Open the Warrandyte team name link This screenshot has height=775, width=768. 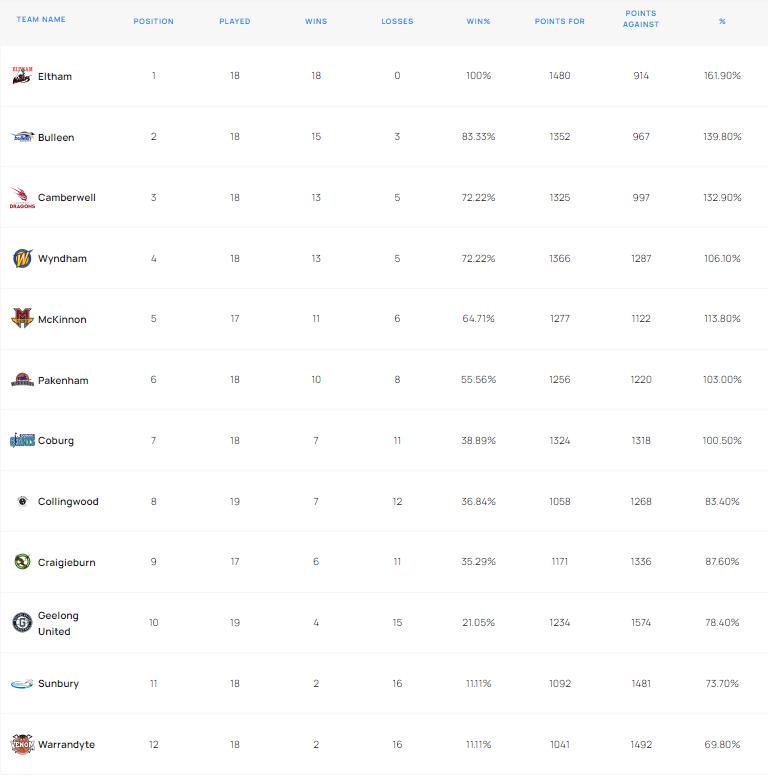click(x=66, y=745)
